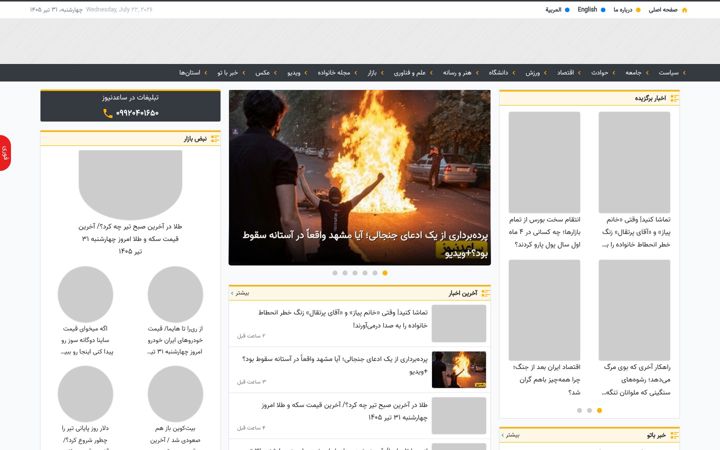This screenshot has width=720, height=450.
Task: Open the home page link صفحه اصلی
Action: click(x=663, y=10)
